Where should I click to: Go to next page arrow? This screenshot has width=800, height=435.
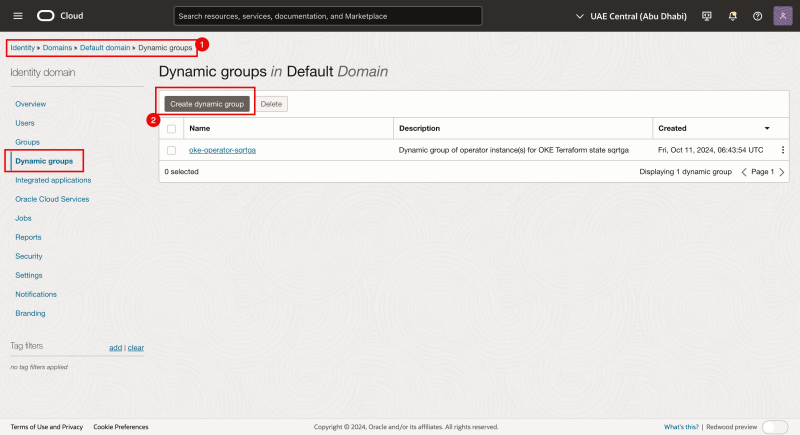(781, 172)
